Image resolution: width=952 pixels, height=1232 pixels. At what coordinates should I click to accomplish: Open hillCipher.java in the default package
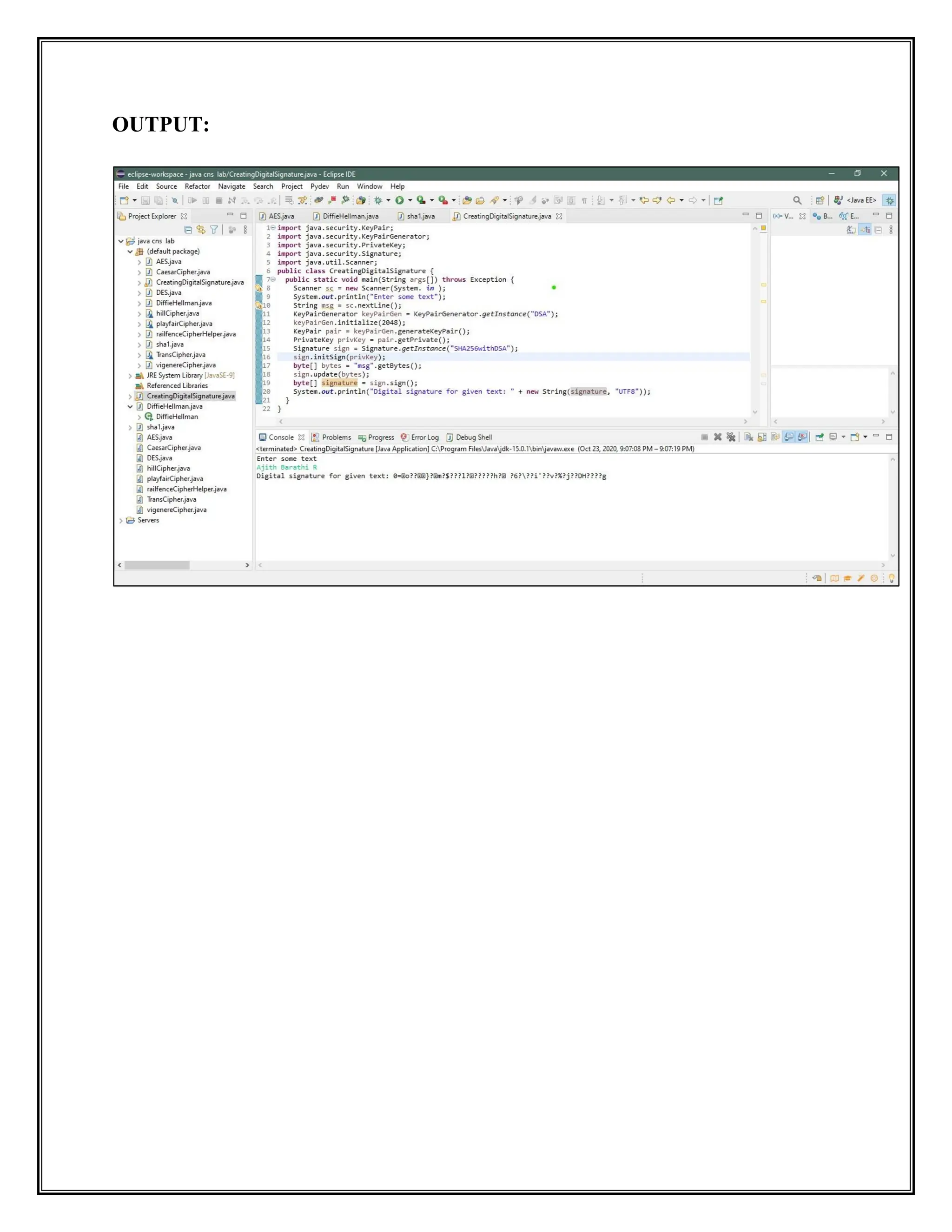177,314
